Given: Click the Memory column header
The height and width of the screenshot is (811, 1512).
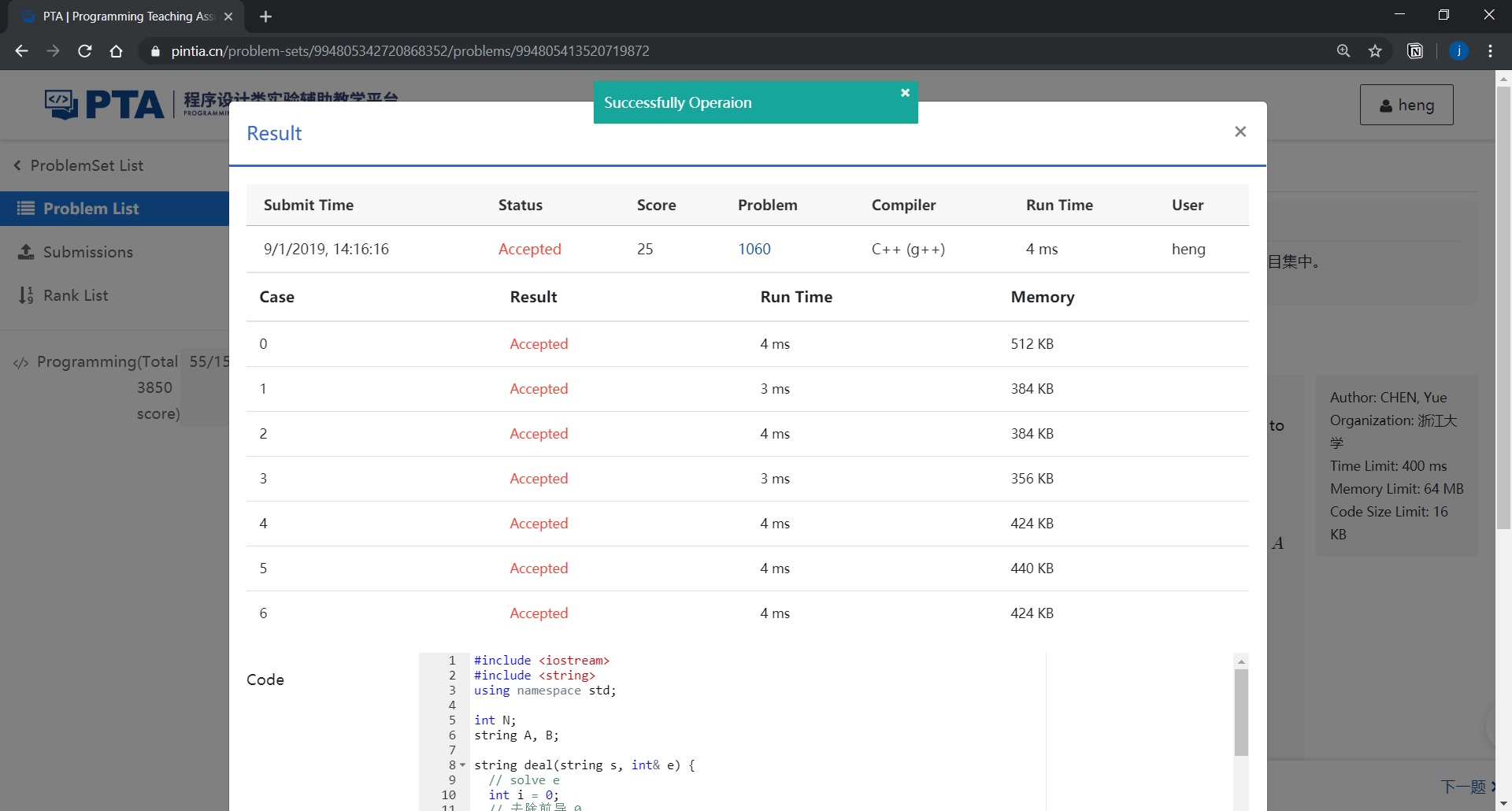Looking at the screenshot, I should click(x=1043, y=297).
